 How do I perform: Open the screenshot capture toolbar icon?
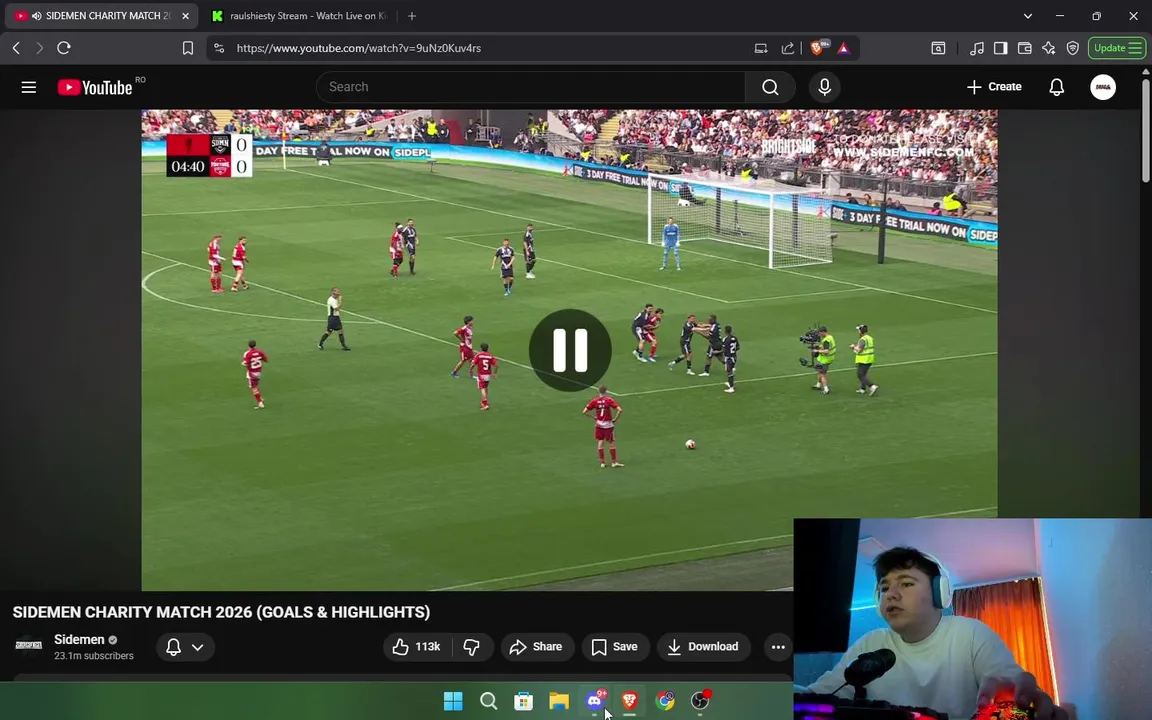[x=938, y=48]
